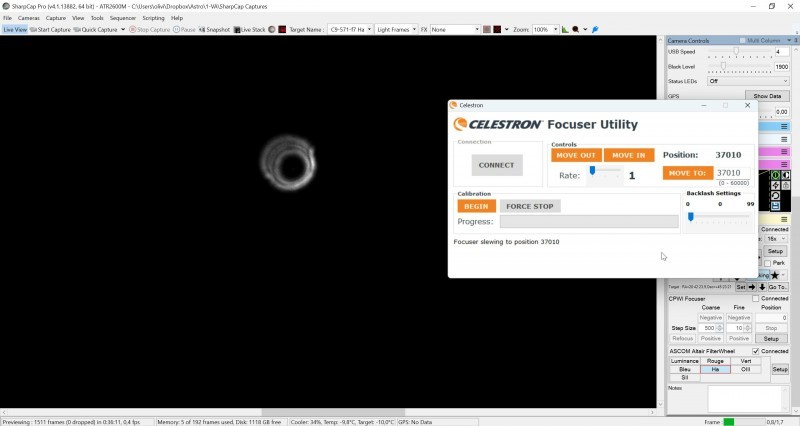Click the Go To button

click(778, 287)
